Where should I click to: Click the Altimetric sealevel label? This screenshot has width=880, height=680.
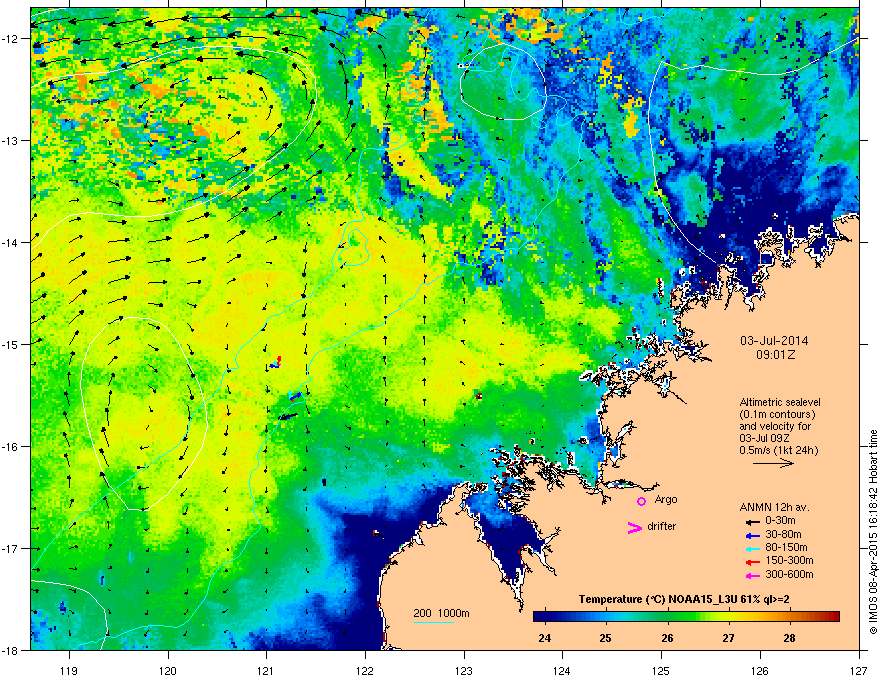pyautogui.click(x=780, y=402)
